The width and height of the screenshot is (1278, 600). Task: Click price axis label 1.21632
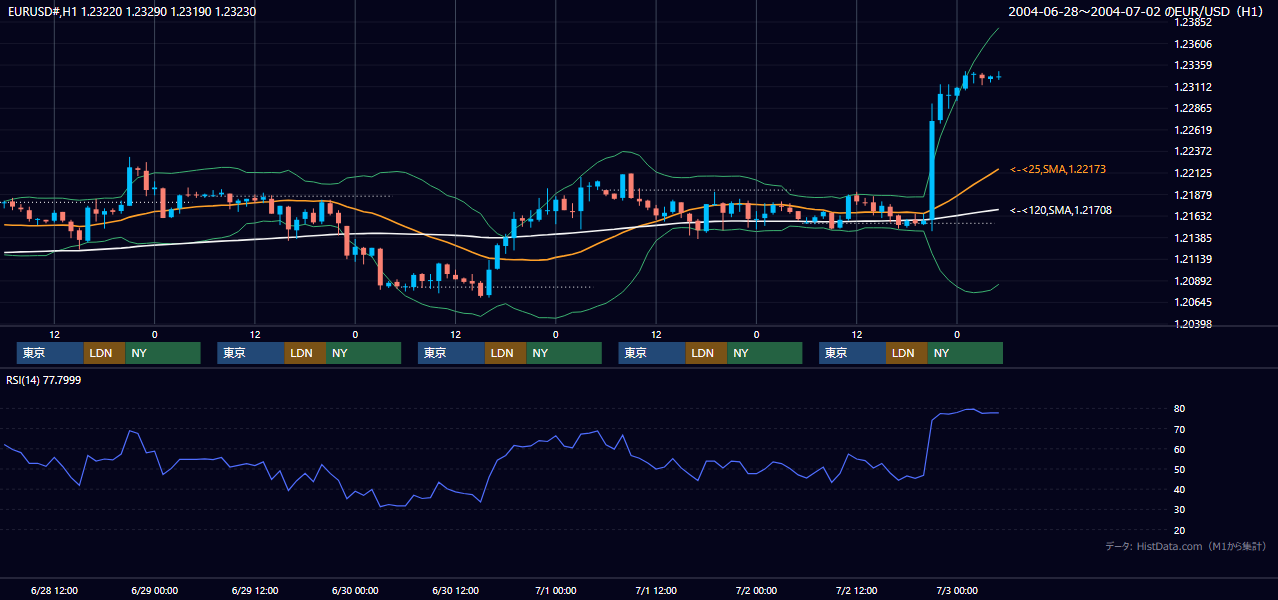coord(1193,216)
